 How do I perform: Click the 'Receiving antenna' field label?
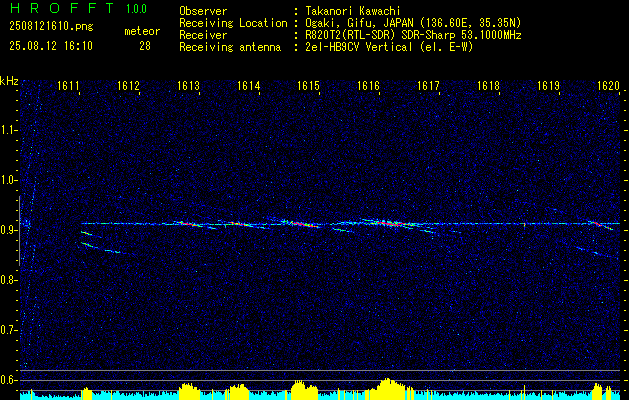(x=230, y=47)
